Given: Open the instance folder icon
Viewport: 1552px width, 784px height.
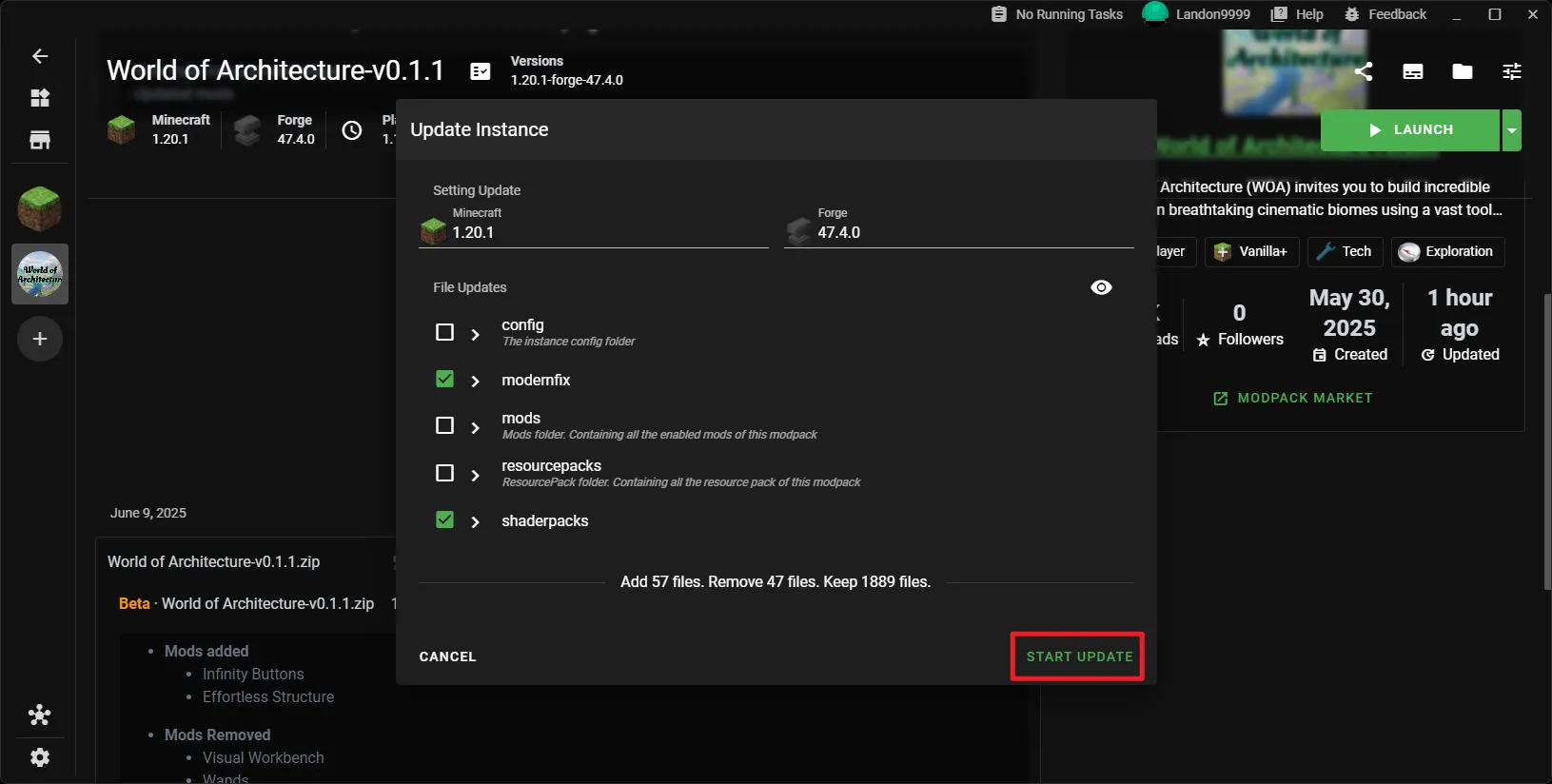Looking at the screenshot, I should pos(1463,71).
